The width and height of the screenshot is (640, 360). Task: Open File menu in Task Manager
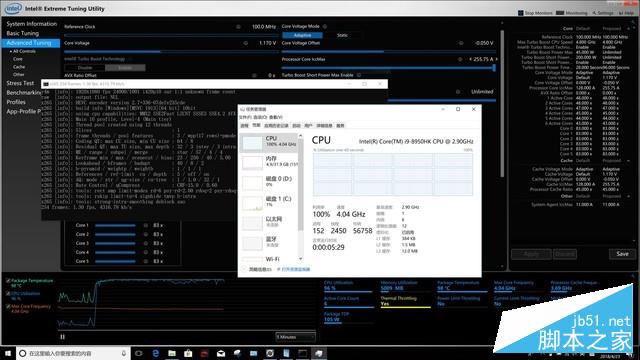point(245,118)
